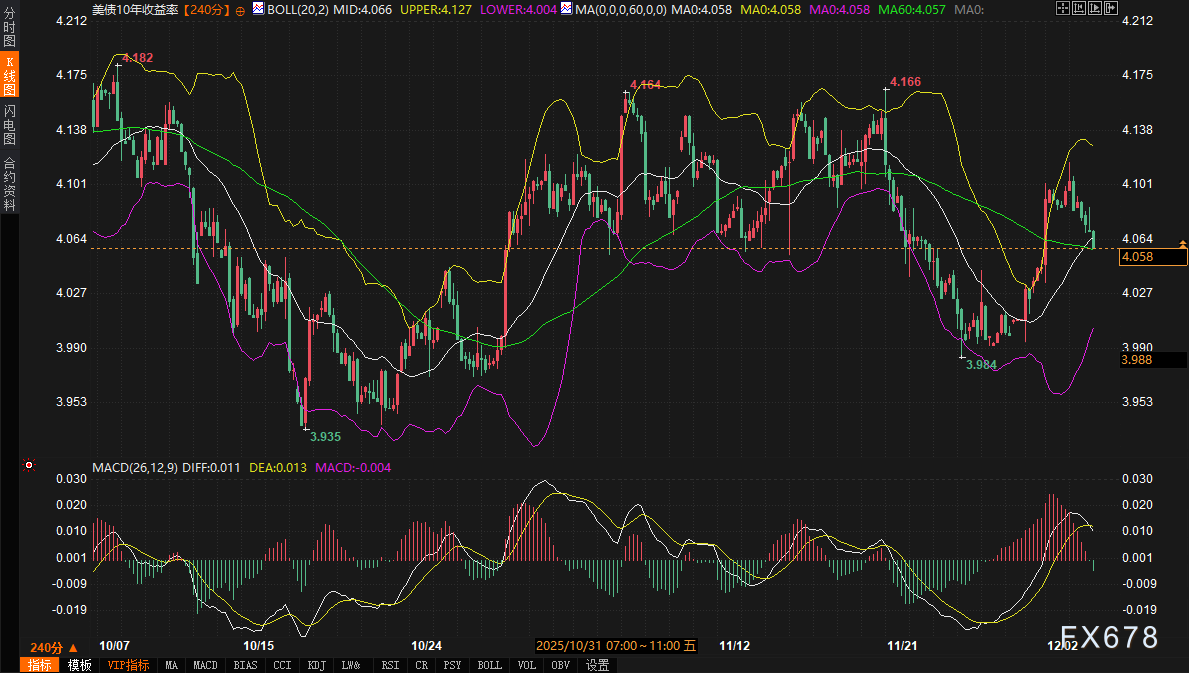
Task: Click the last of four top-right chart icons
Action: 1109,8
